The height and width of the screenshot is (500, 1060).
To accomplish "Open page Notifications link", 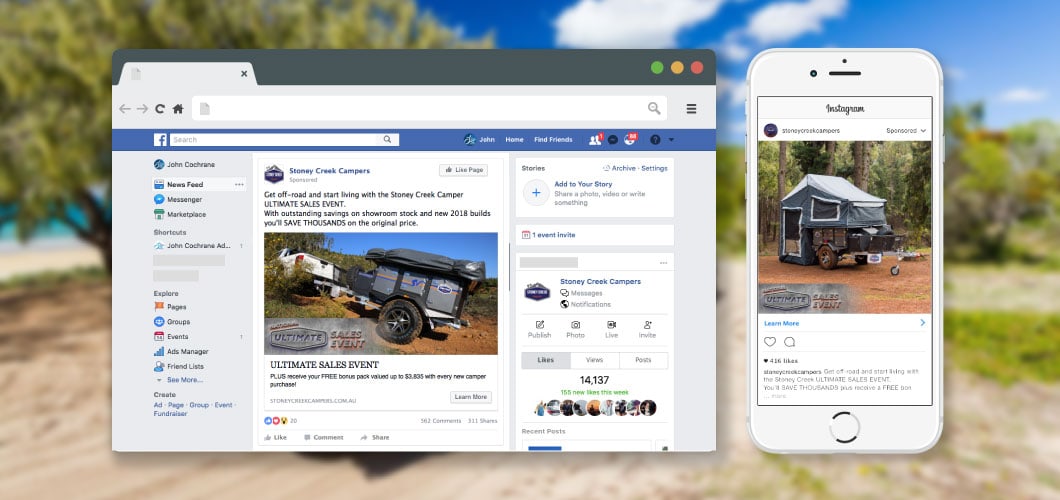I will tap(585, 304).
